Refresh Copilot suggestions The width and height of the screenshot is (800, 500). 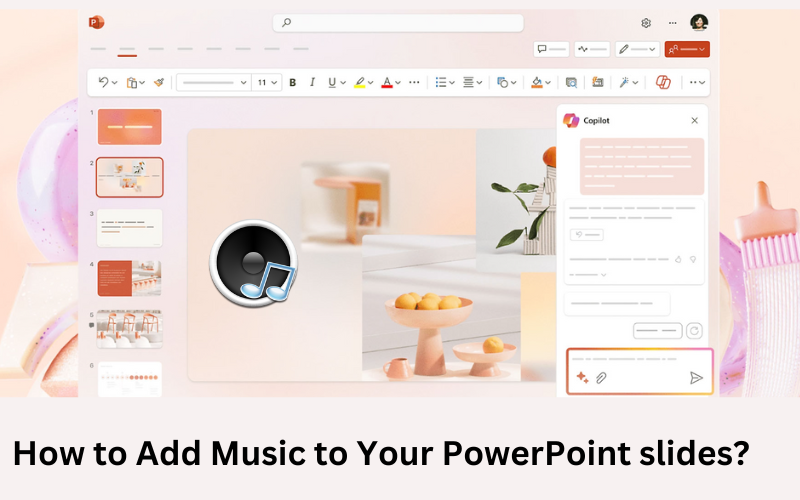tap(694, 331)
